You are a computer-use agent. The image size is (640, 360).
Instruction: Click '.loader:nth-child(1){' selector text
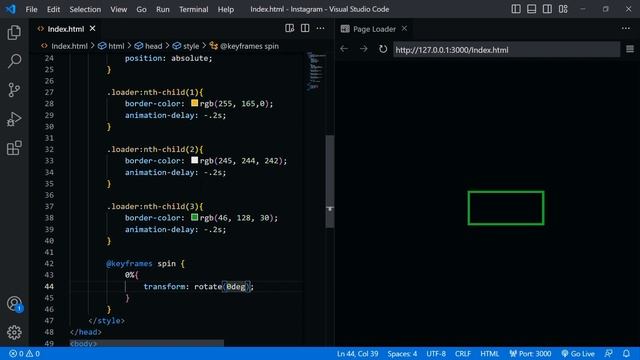point(155,92)
